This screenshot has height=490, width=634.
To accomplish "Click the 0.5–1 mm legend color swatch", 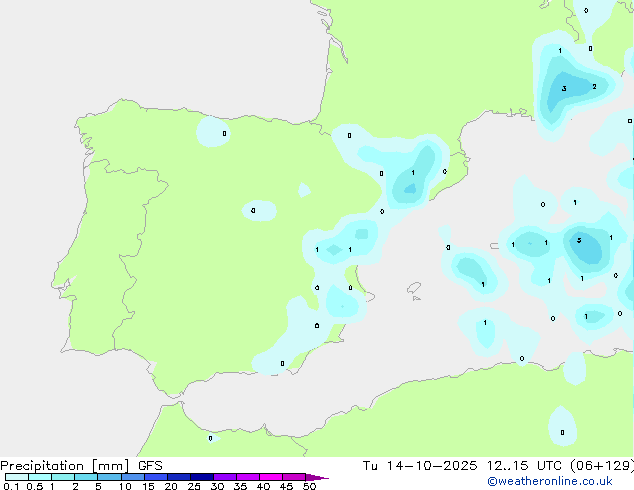I will (x=40, y=477).
